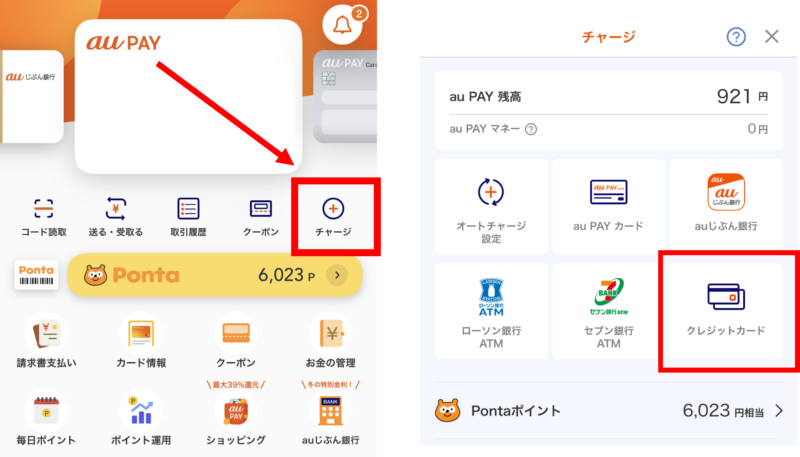Select セブン銀行ATM charge option
The width and height of the screenshot is (800, 457).
pos(608,308)
